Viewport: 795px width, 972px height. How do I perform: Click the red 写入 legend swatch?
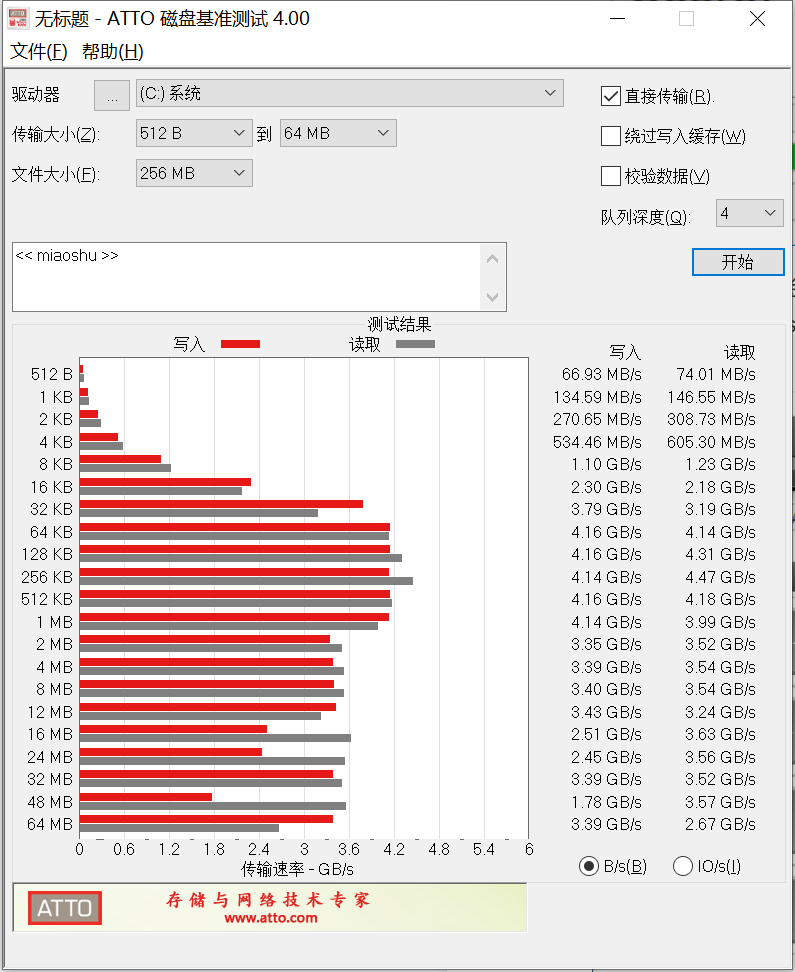[241, 344]
